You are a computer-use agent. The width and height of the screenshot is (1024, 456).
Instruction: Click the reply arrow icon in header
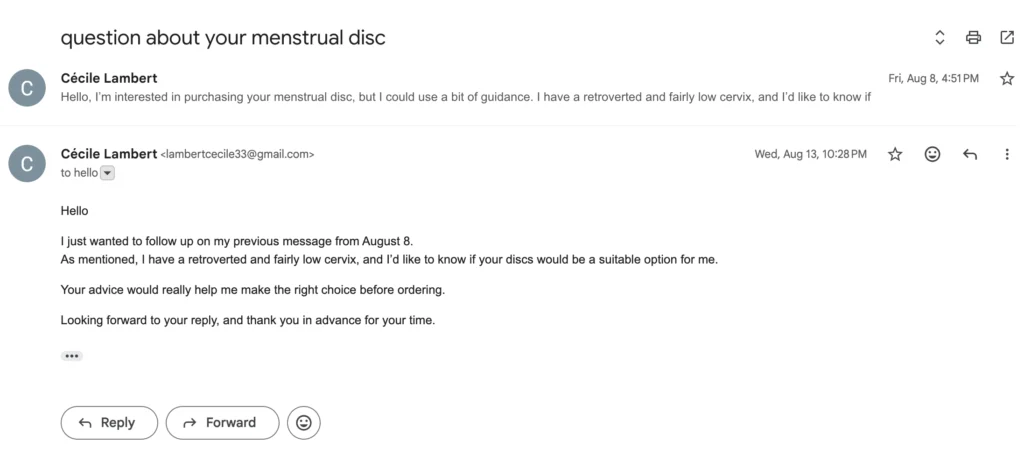click(x=969, y=154)
